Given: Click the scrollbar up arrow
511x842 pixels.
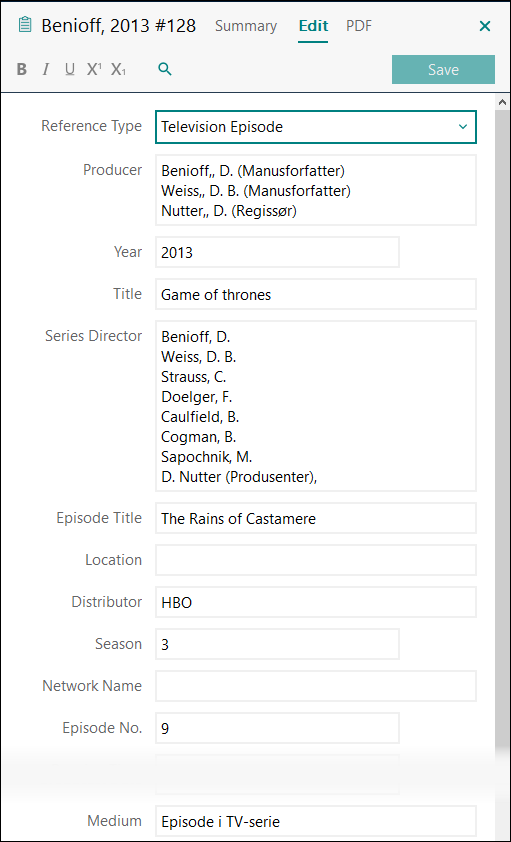Looking at the screenshot, I should coord(503,102).
